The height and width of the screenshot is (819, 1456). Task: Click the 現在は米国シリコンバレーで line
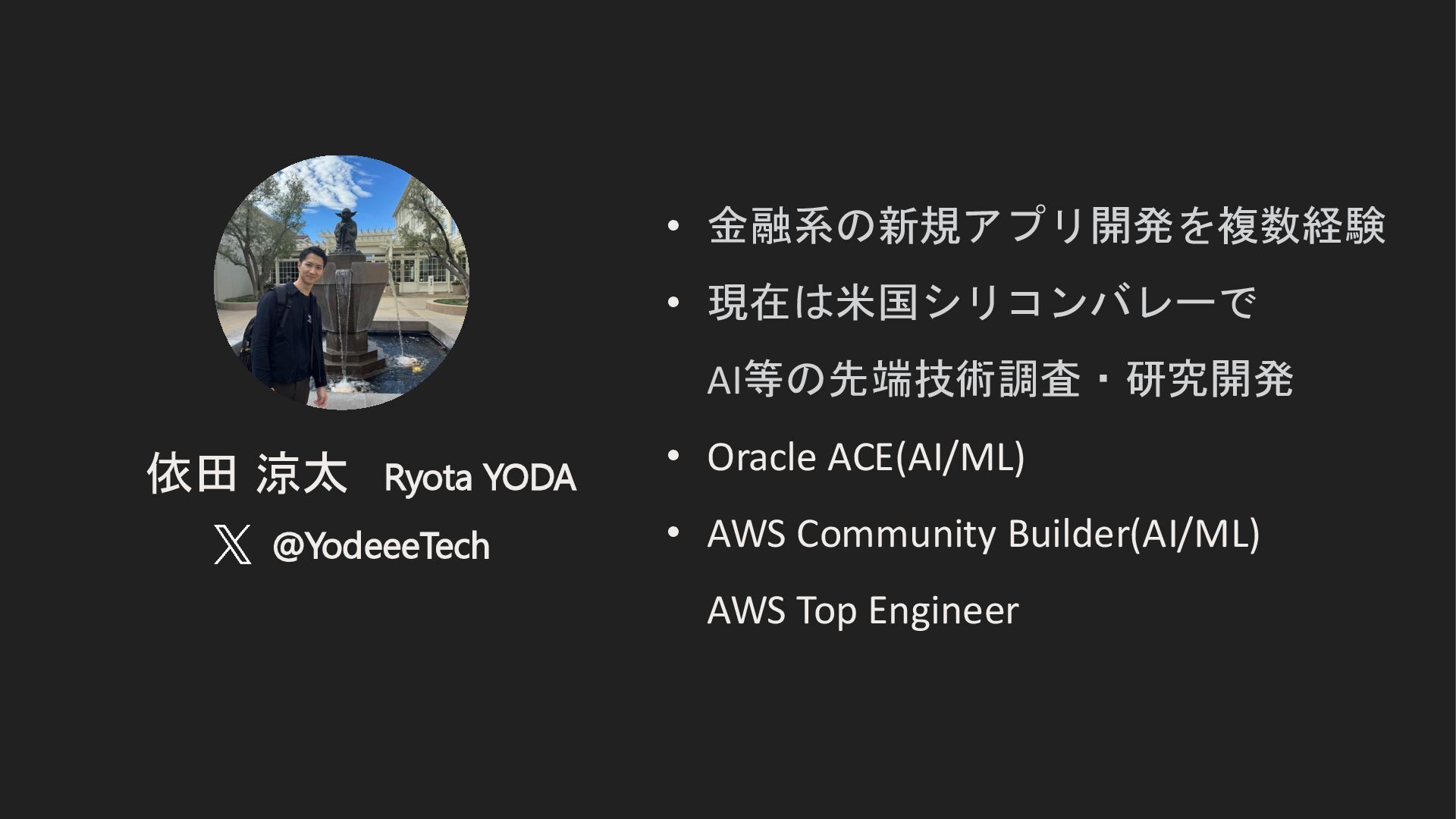tap(981, 303)
